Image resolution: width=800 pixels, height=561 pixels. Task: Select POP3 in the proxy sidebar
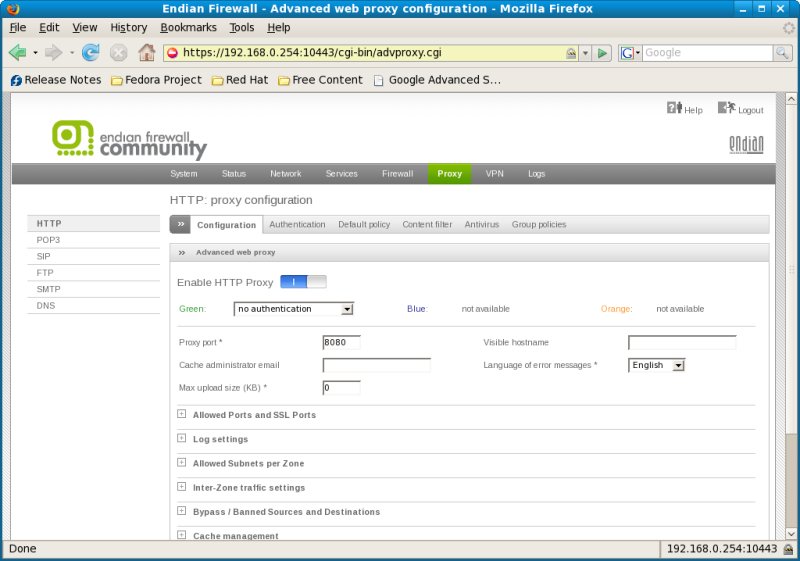coord(93,240)
